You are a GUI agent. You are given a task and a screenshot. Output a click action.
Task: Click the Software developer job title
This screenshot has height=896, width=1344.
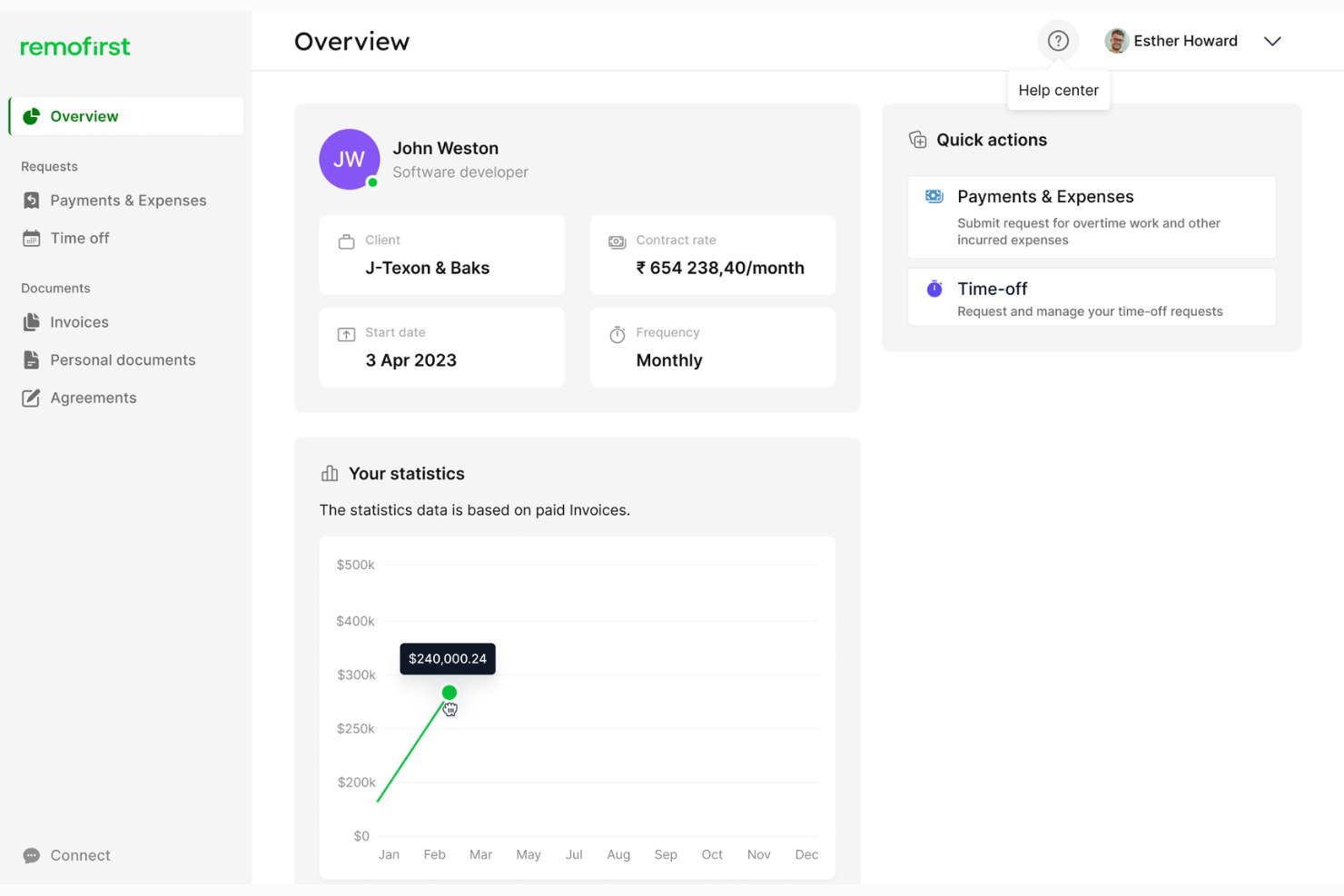460,172
